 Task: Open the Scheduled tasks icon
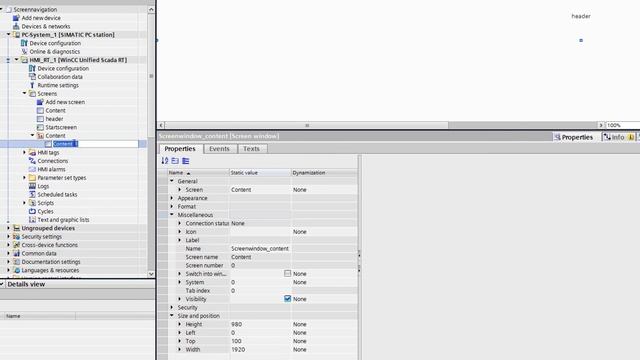pos(32,195)
